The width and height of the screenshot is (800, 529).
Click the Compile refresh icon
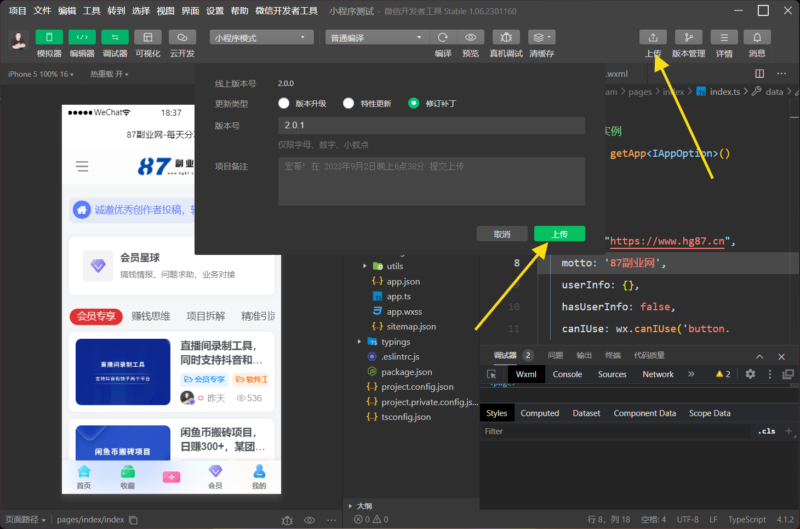tap(443, 37)
